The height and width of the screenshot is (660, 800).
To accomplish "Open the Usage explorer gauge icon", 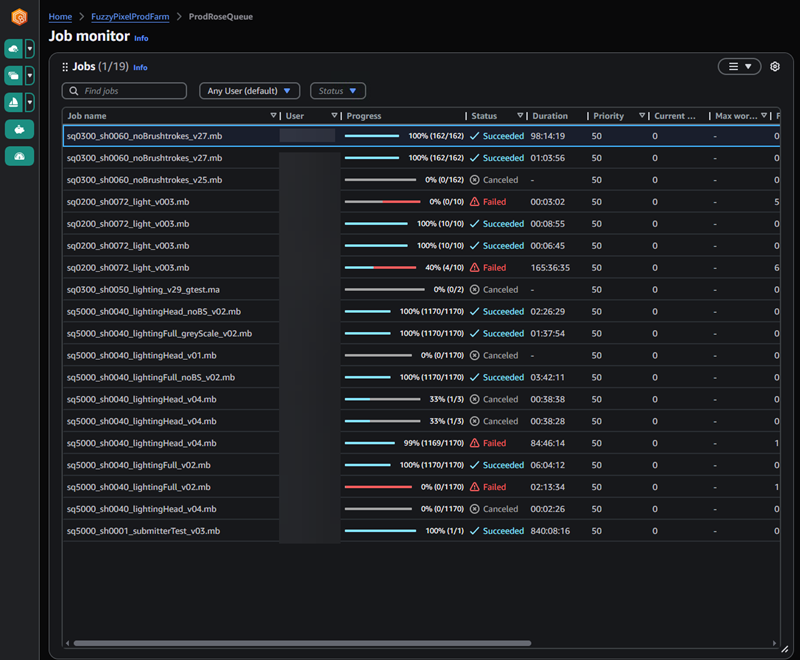I will click(x=19, y=156).
